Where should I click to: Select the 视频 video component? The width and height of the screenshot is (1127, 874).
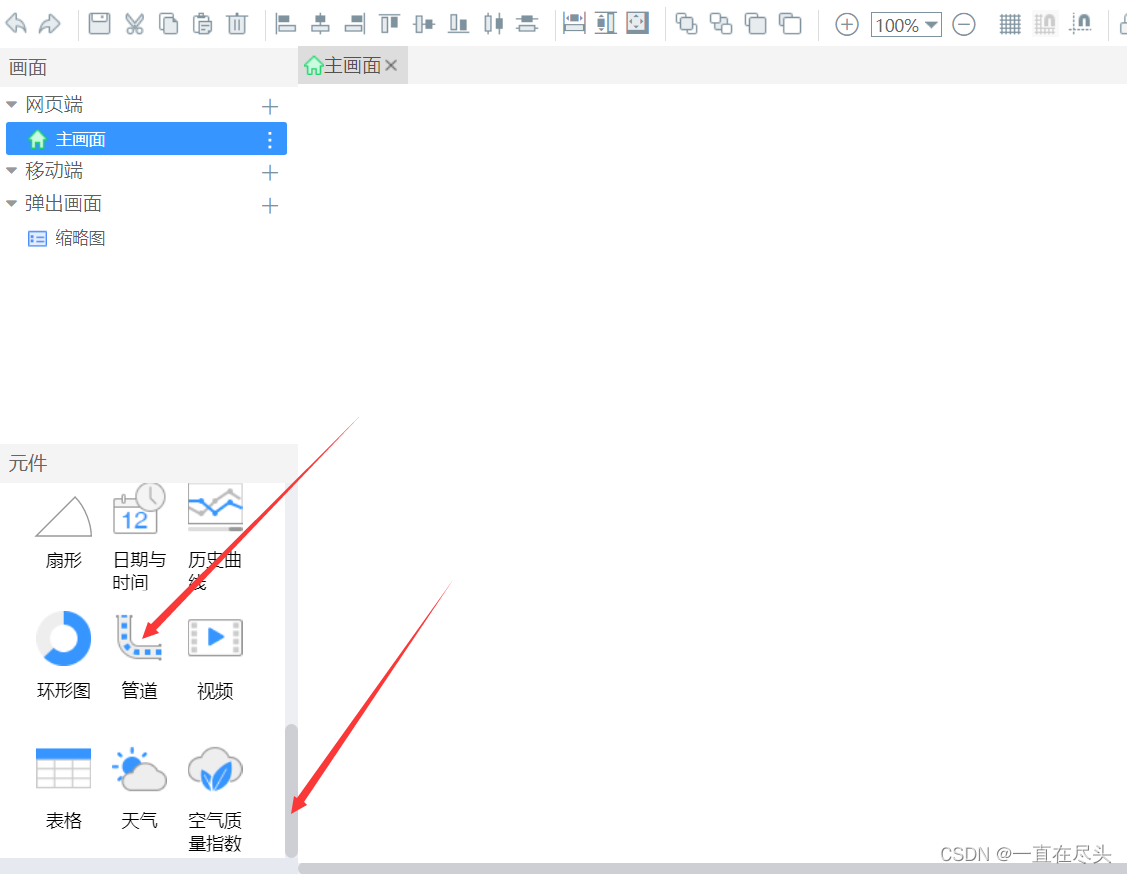tap(215, 658)
